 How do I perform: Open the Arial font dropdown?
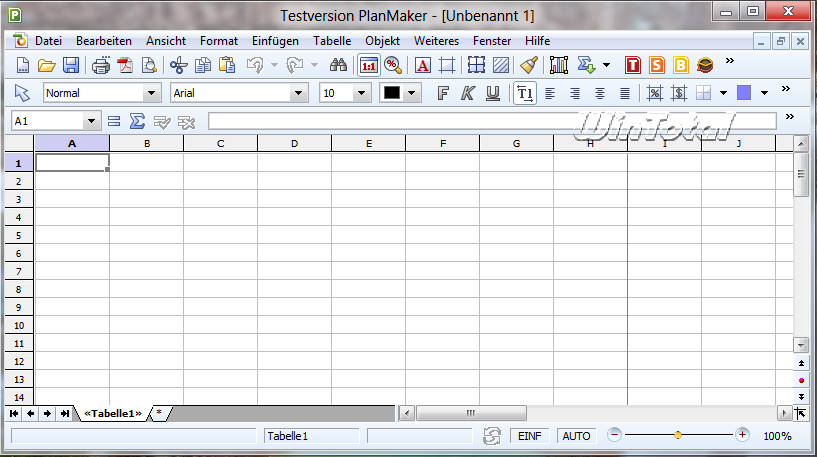pos(298,93)
